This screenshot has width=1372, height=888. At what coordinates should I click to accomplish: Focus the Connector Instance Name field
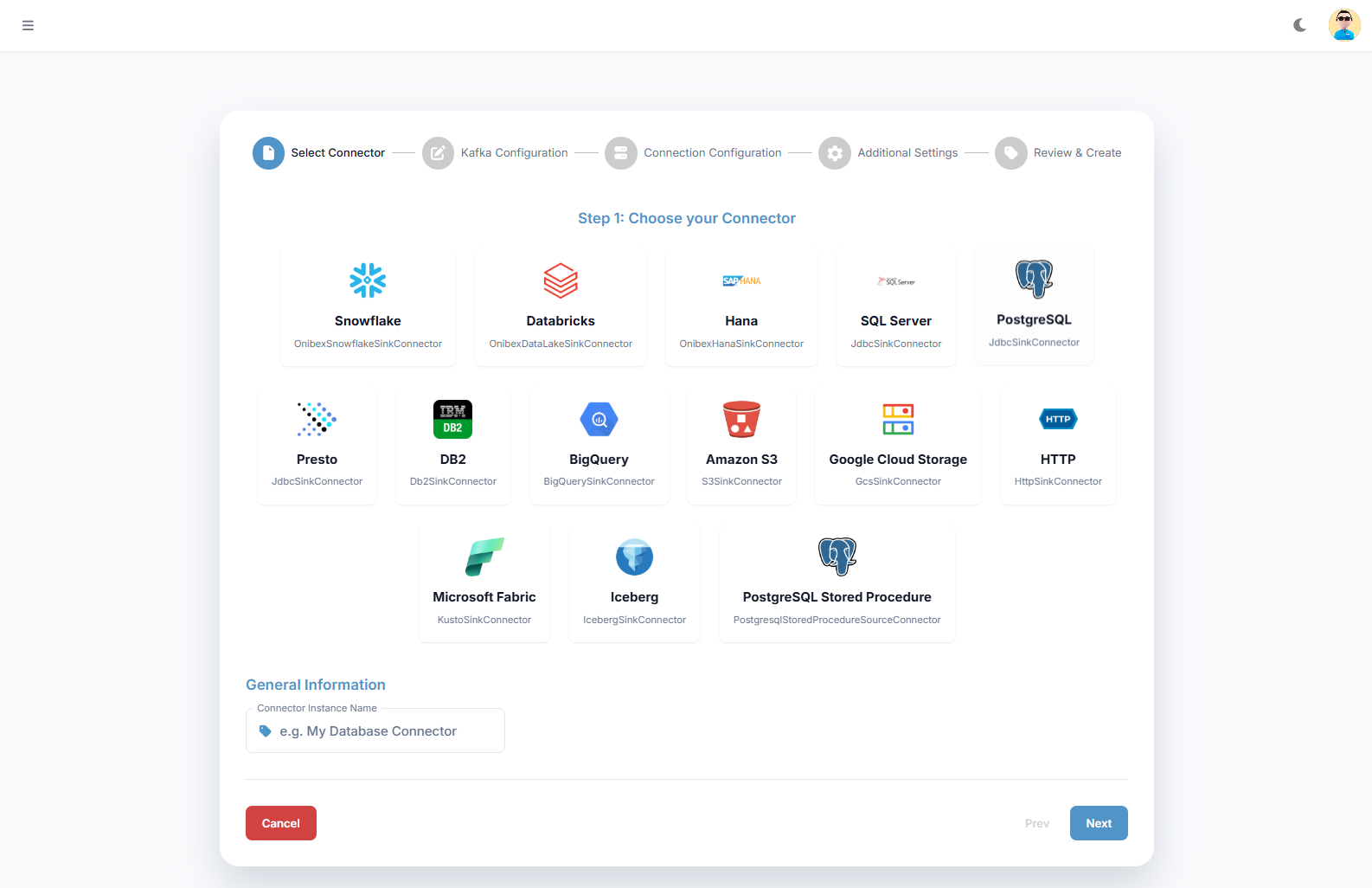point(375,730)
